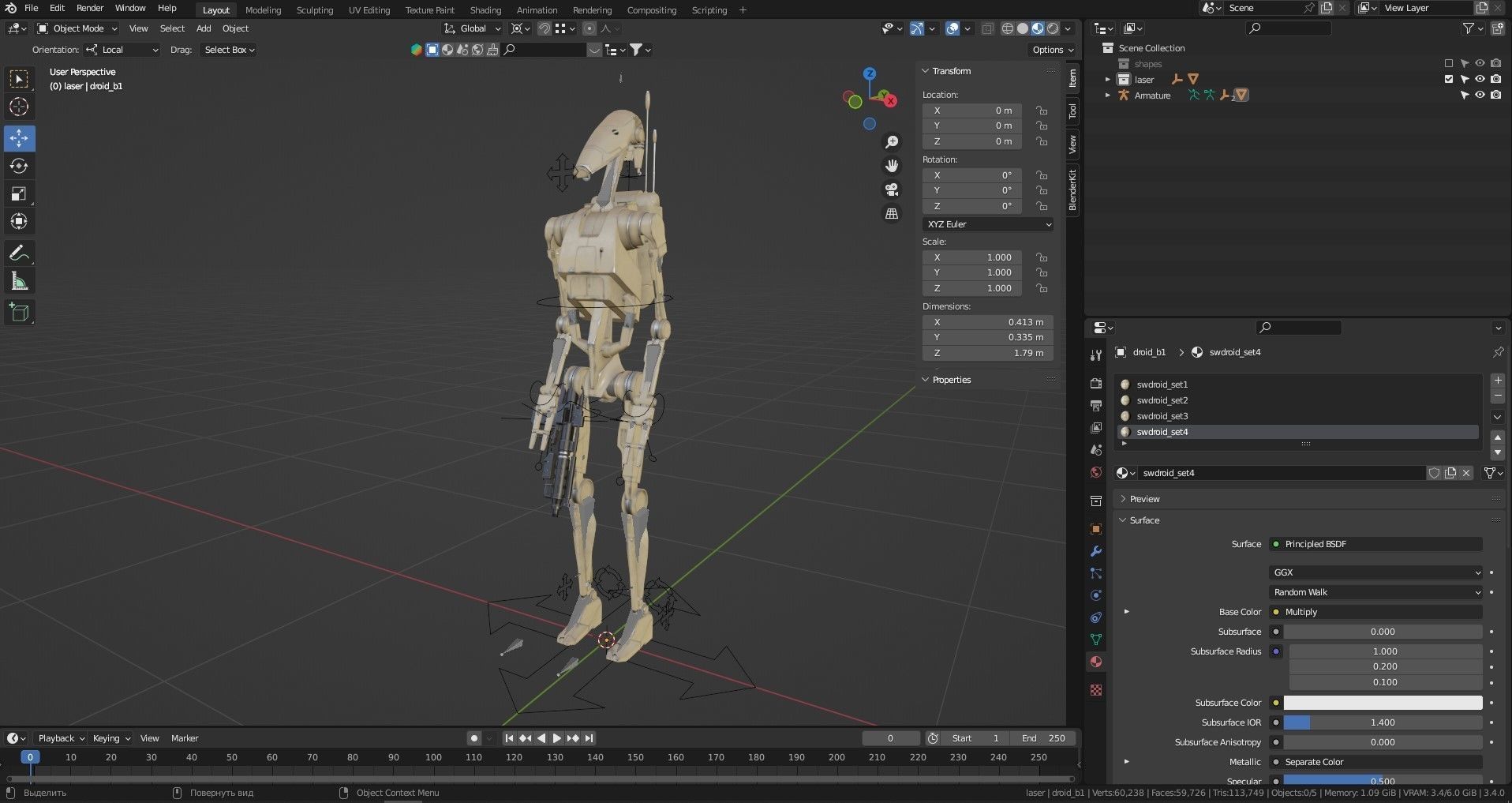
Task: Open the Object Data mesh properties tab
Action: (x=1096, y=640)
